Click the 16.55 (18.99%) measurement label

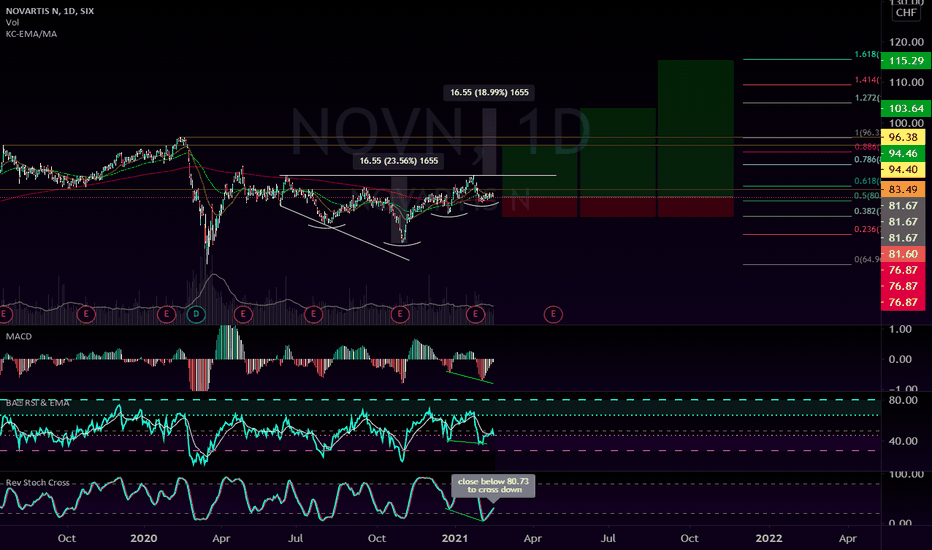tap(489, 92)
